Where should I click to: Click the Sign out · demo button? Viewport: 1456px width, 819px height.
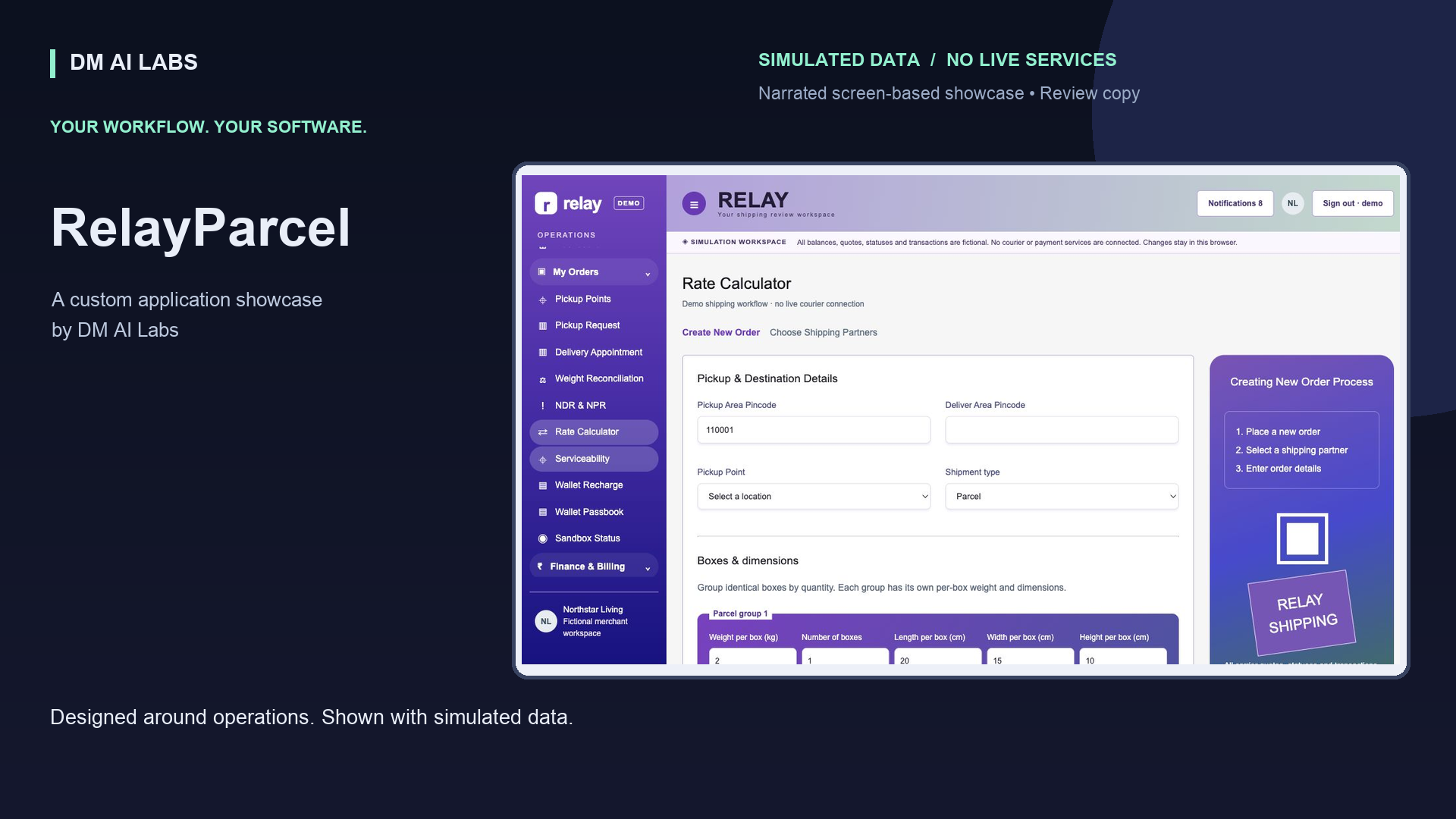(1352, 203)
